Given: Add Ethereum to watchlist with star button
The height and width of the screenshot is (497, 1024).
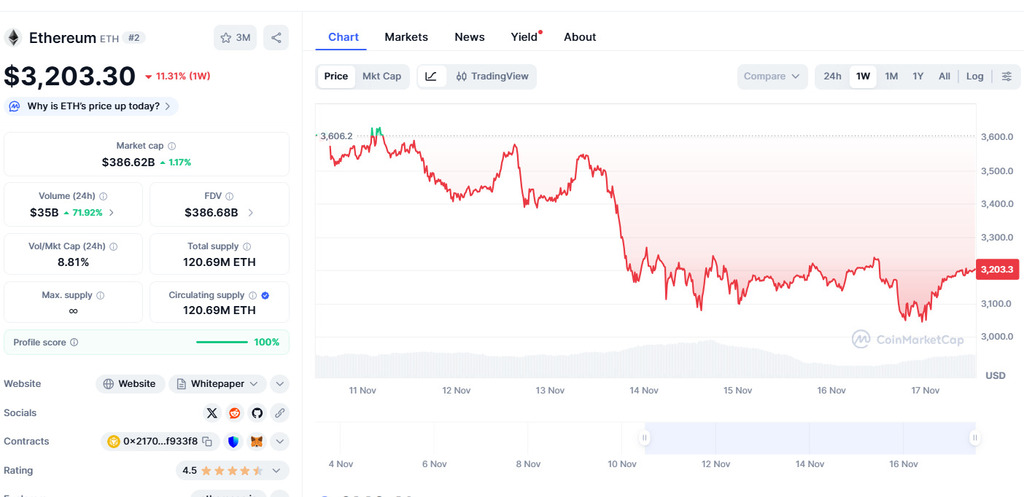Looking at the screenshot, I should 236,38.
